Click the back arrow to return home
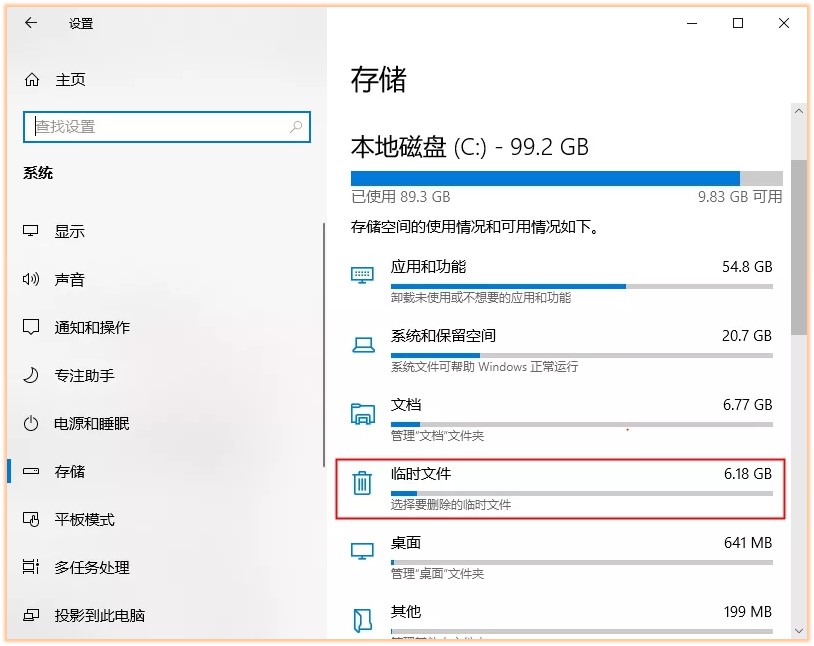The image size is (814, 646). click(x=31, y=23)
